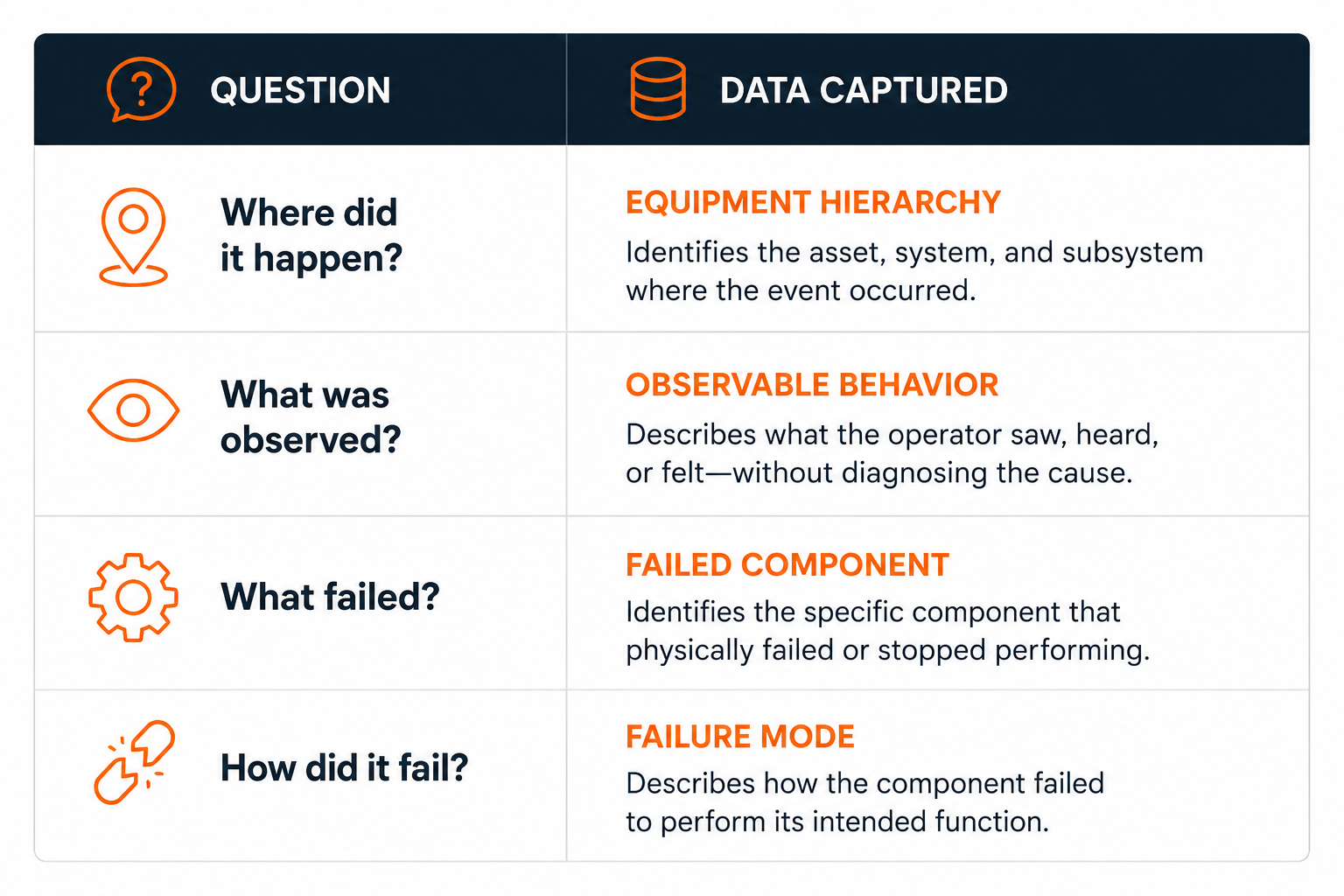Select the DATA CAPTURED column header
Image resolution: width=1344 pixels, height=896 pixels.
pos(864,90)
